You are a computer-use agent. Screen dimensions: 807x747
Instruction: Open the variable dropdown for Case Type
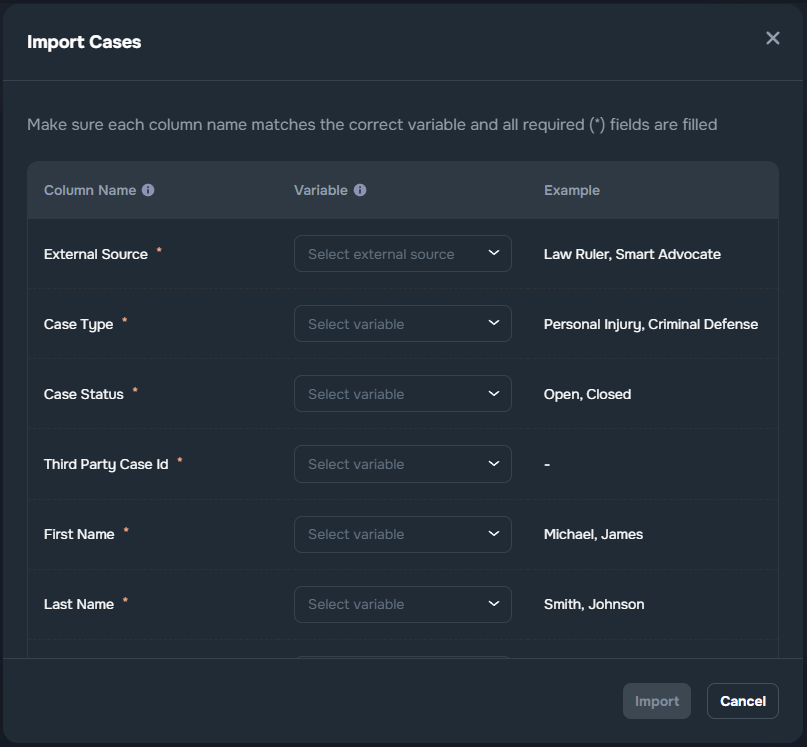click(403, 323)
